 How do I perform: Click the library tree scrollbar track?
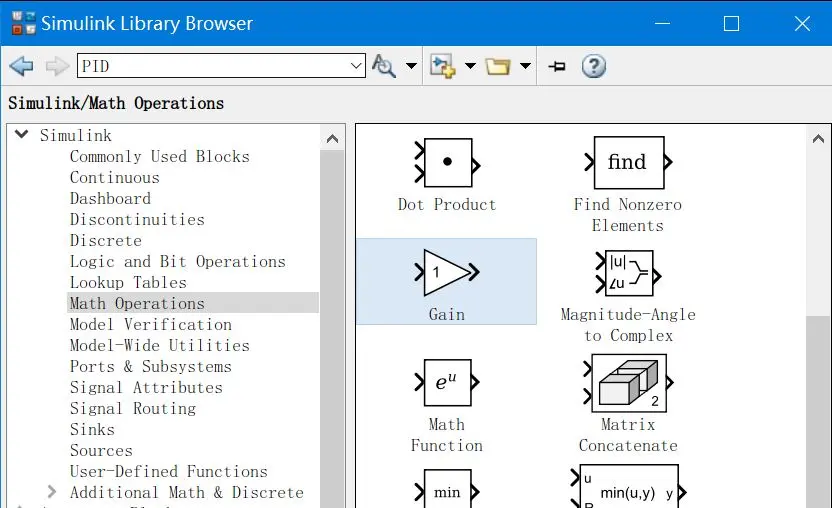[333, 329]
